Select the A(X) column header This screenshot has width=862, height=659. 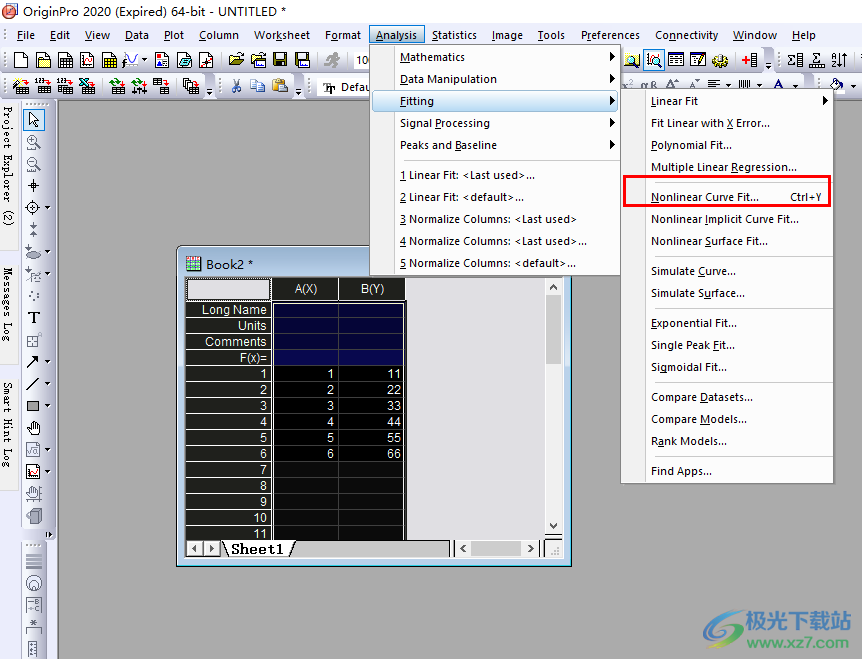(x=306, y=289)
